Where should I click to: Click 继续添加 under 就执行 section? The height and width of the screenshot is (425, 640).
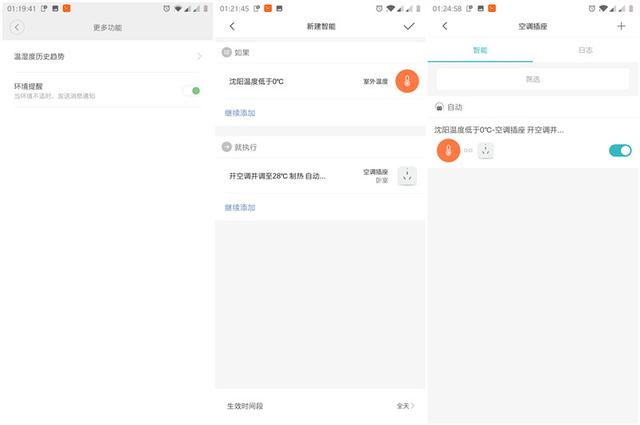240,208
